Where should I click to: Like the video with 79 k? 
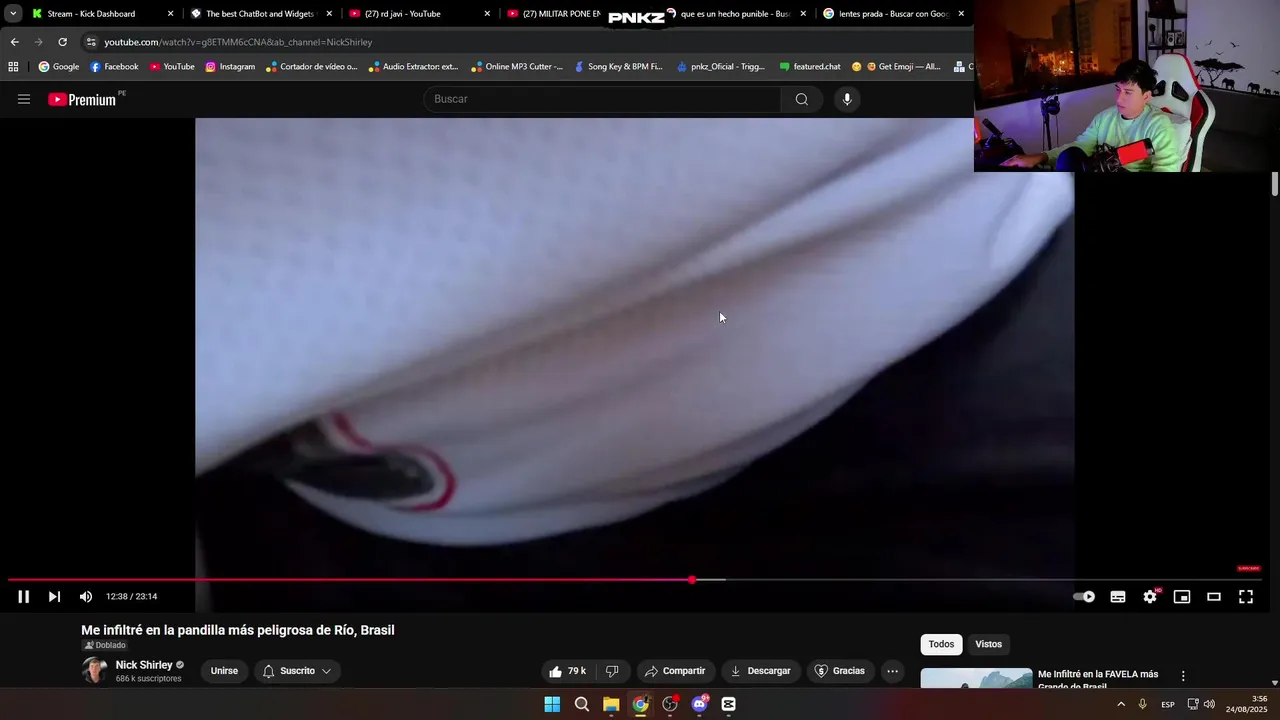567,671
